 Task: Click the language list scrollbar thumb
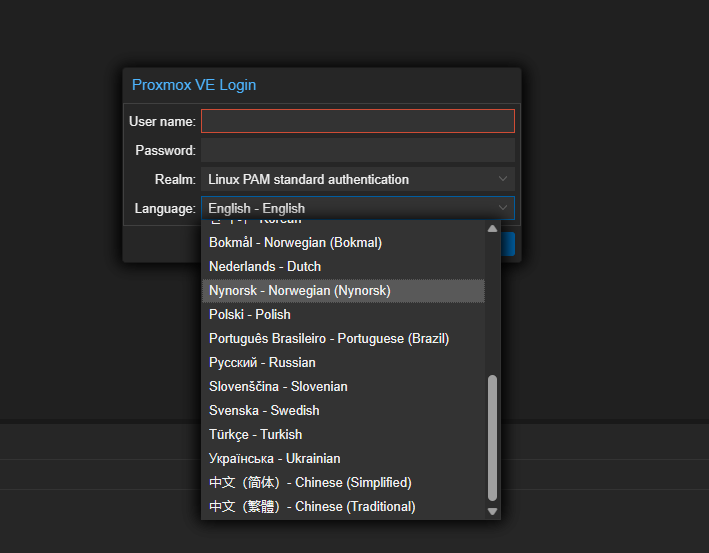point(492,438)
